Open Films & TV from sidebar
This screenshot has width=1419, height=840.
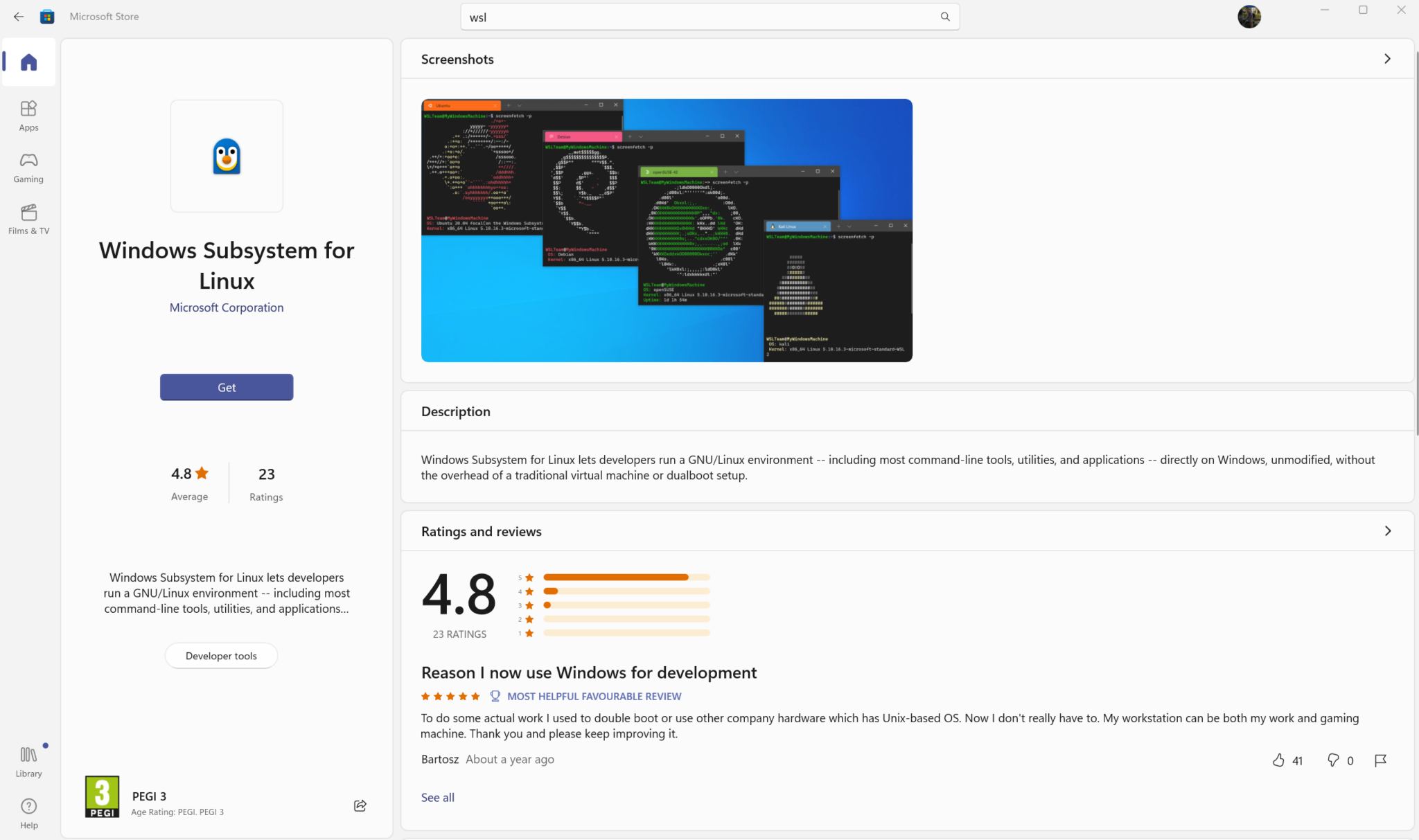pyautogui.click(x=28, y=219)
